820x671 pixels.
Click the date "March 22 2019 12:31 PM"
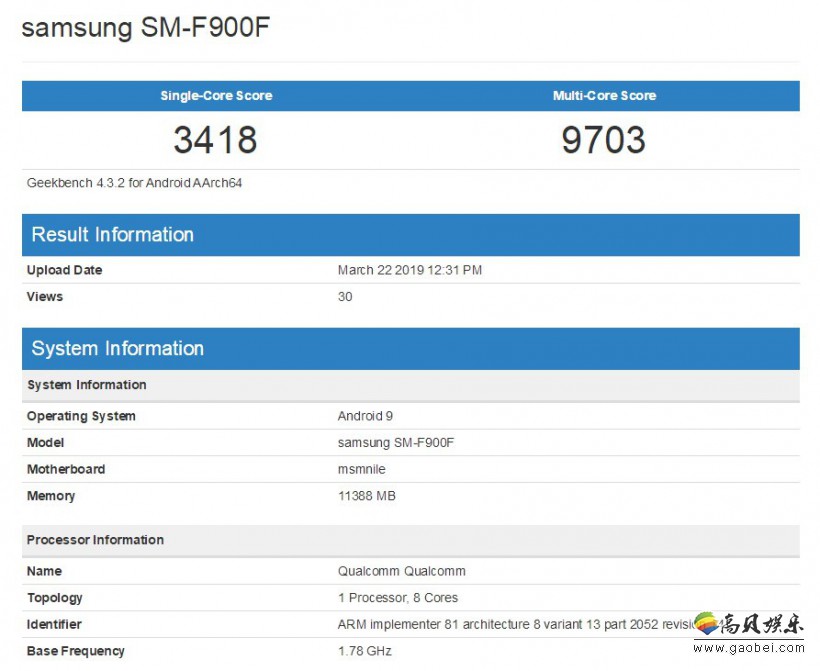(410, 270)
